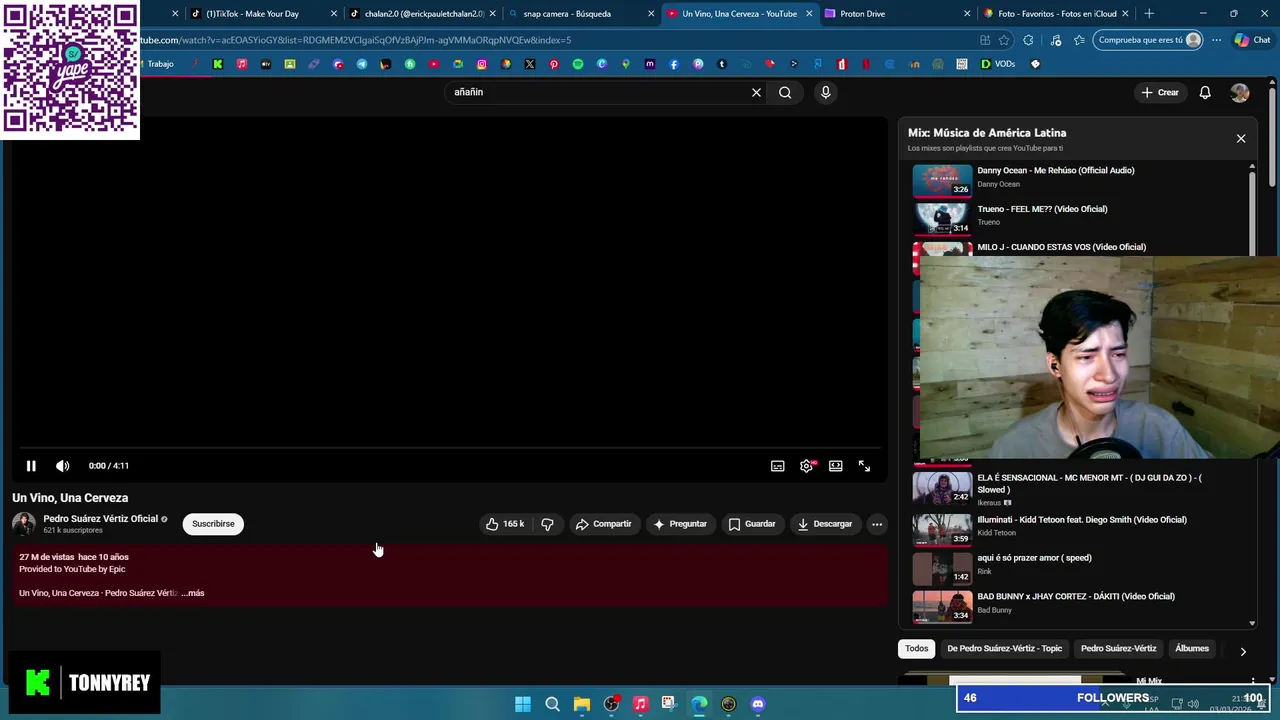Open Windows Start menu on taskbar

tap(522, 704)
